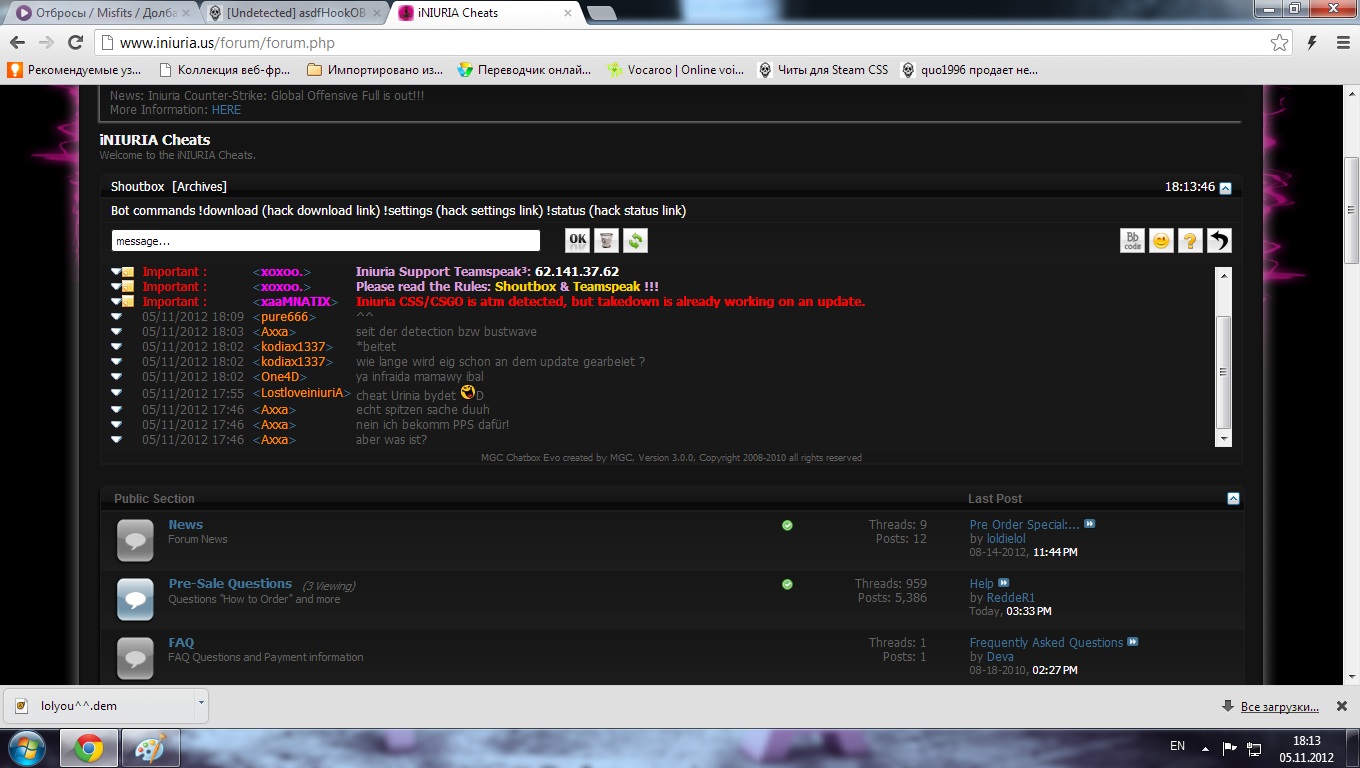Click the lightning bolt extension icon
The height and width of the screenshot is (768, 1360).
(1313, 42)
